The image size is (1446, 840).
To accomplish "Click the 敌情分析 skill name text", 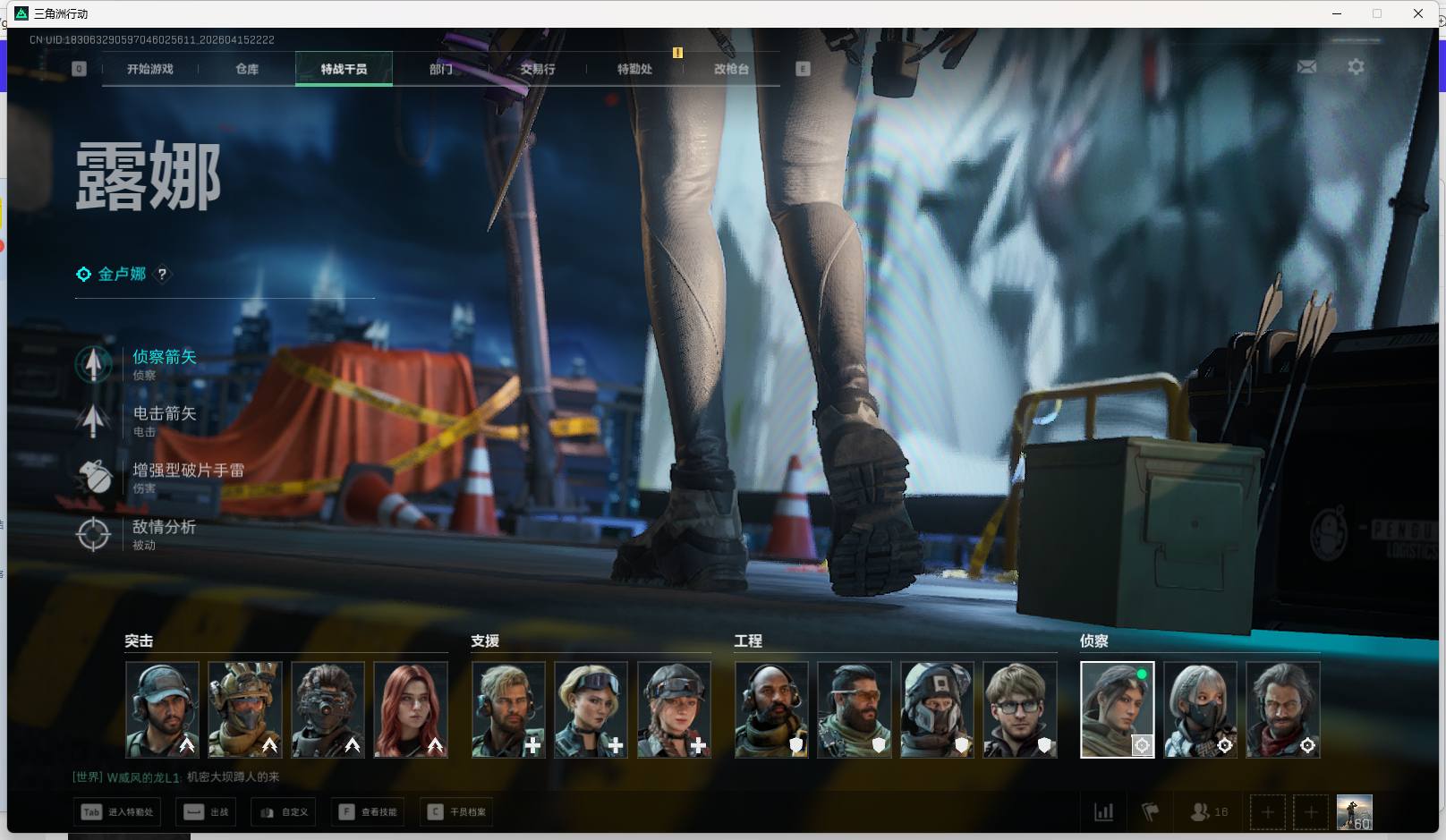I will (165, 527).
